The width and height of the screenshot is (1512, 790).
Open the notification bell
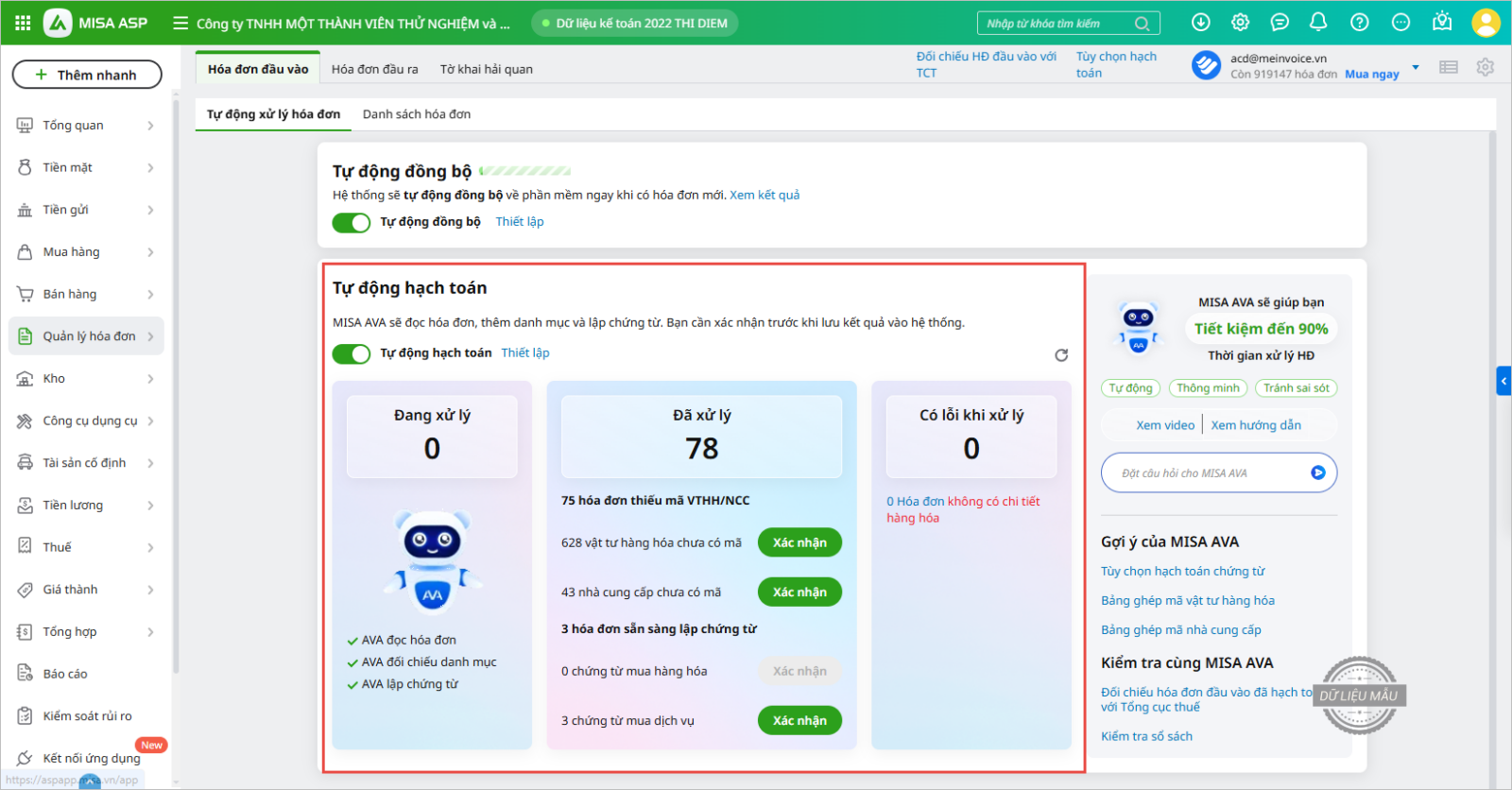pos(1318,22)
